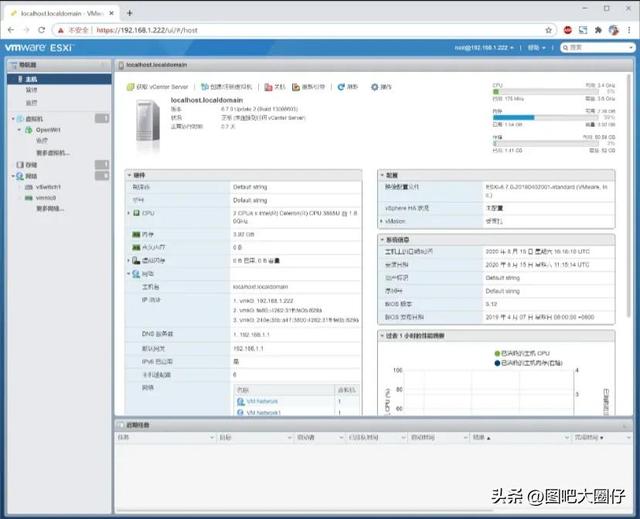Open More VMs... in Navigator
This screenshot has width=640, height=519.
coord(53,153)
